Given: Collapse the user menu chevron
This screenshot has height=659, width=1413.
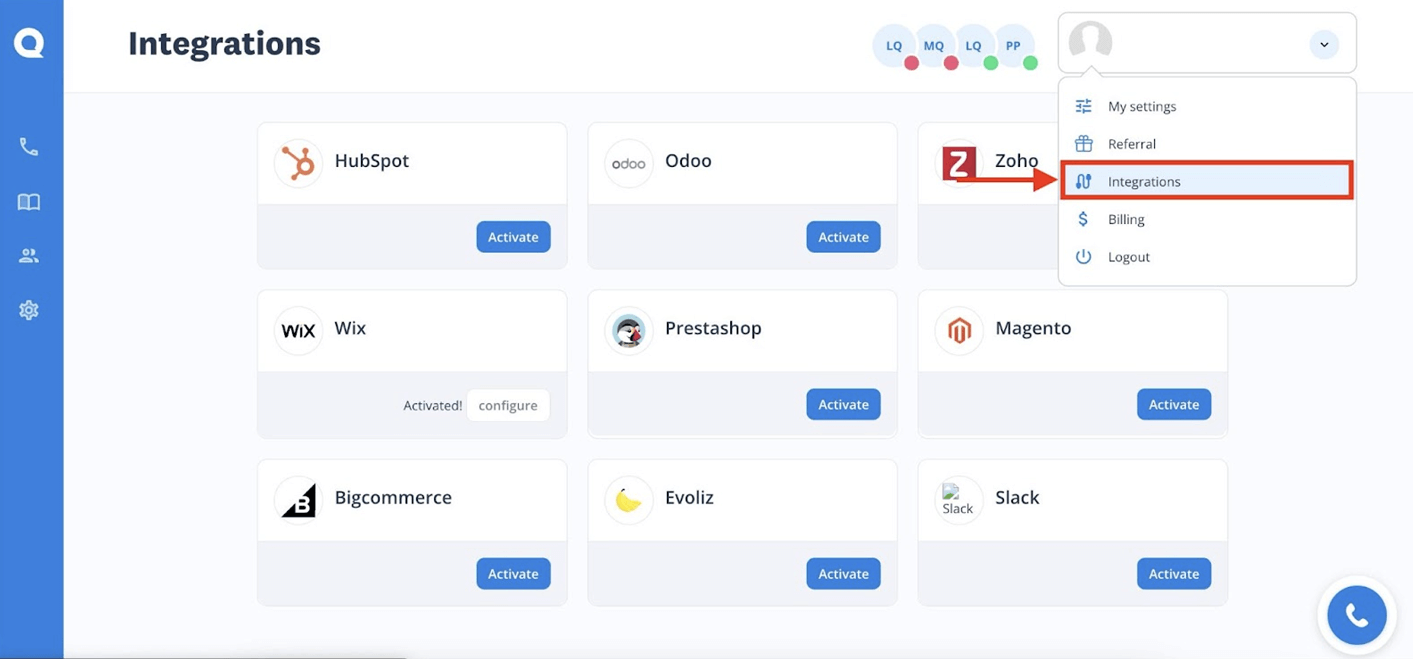Looking at the screenshot, I should tap(1324, 44).
